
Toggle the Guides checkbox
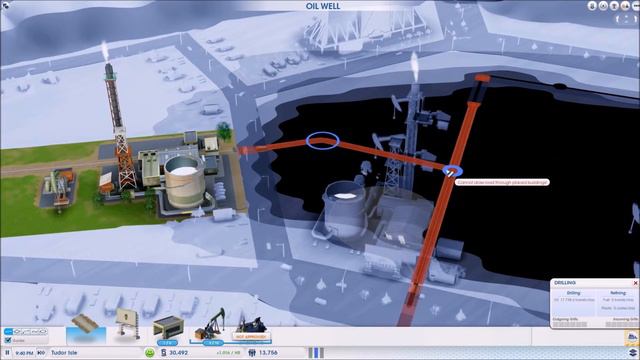8,340
